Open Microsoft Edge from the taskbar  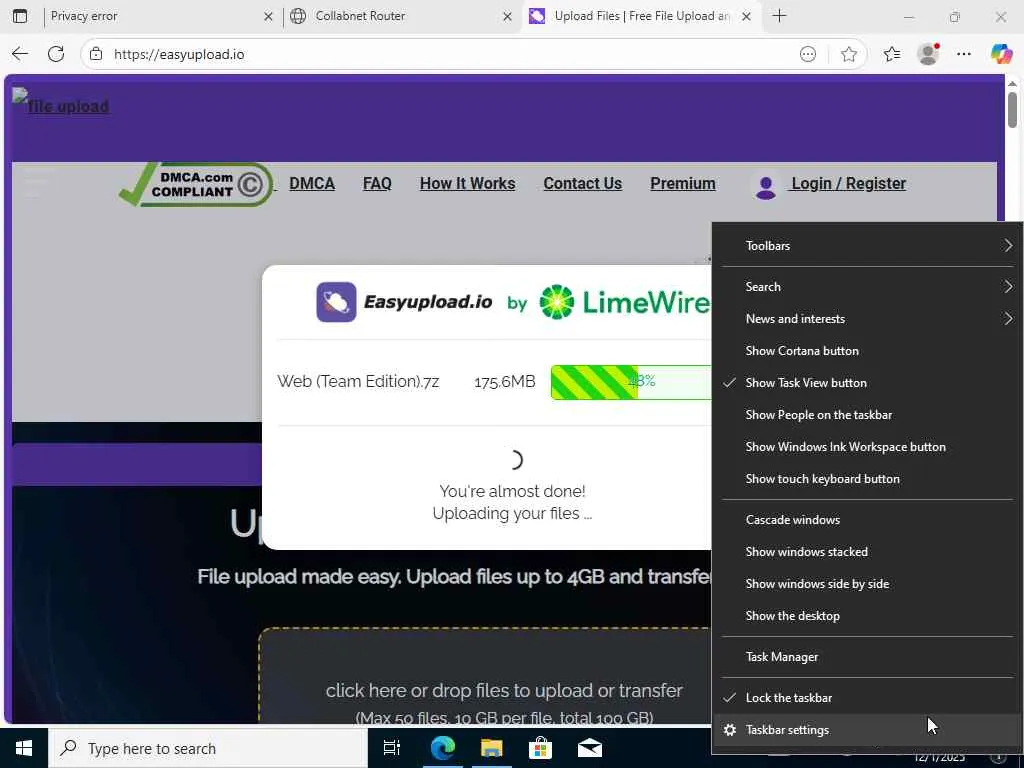click(x=442, y=748)
